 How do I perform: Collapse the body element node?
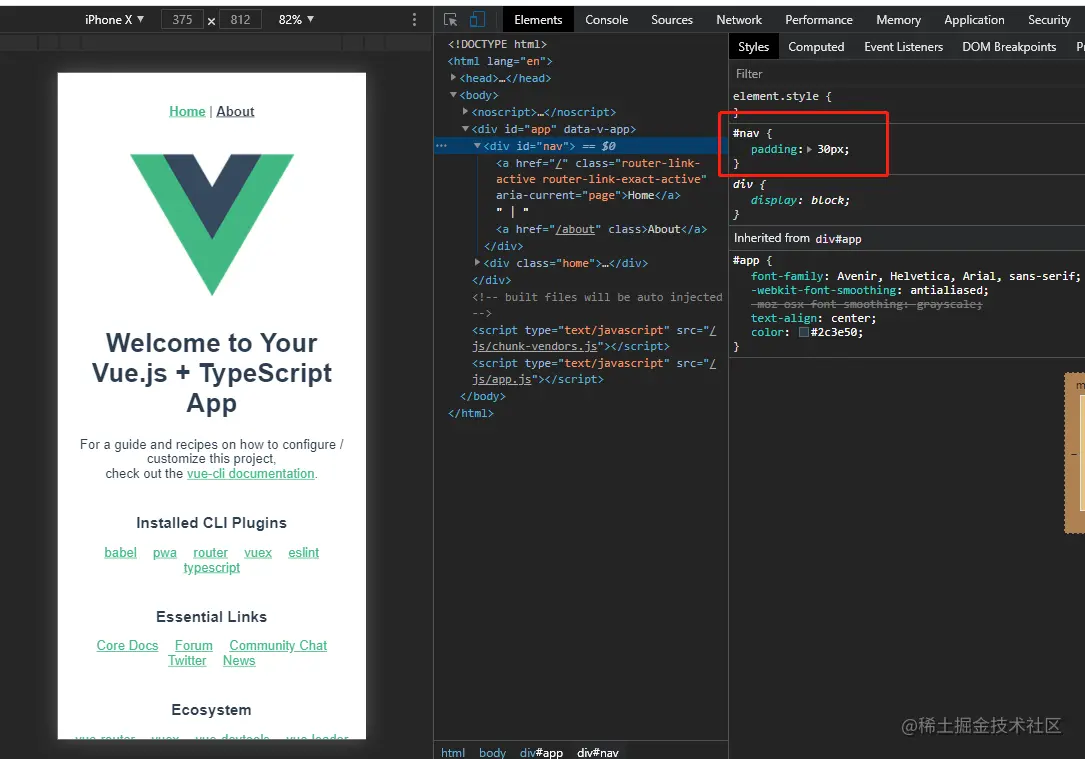(x=453, y=95)
